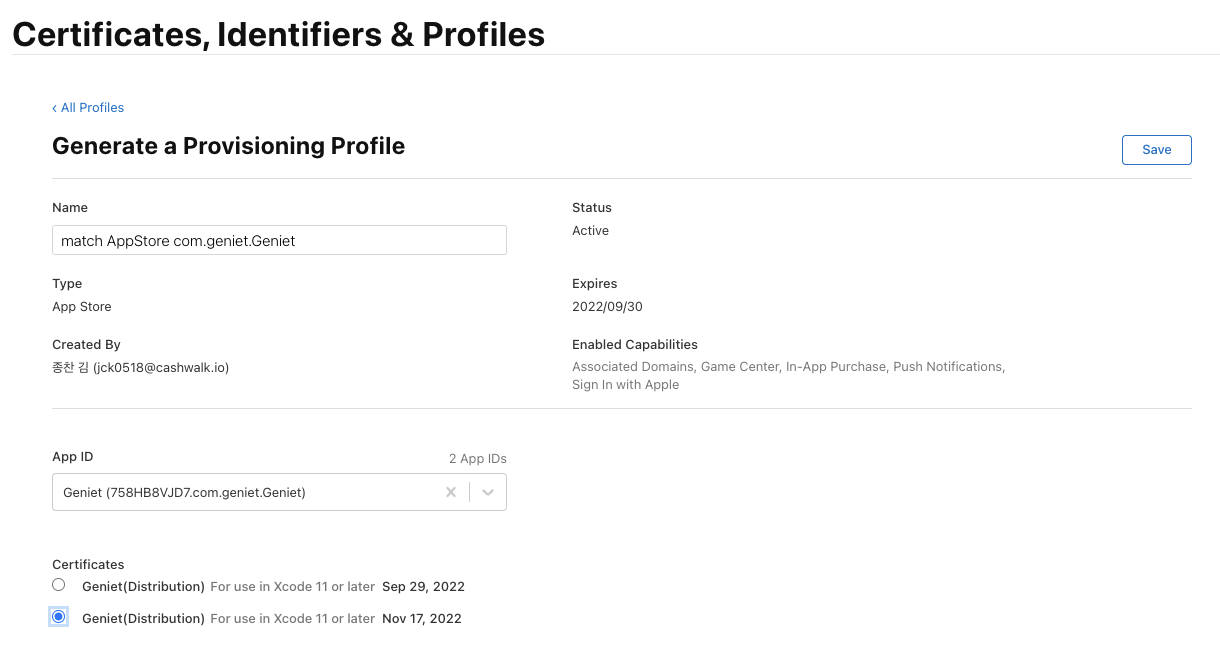This screenshot has height=664, width=1220.
Task: Click the Generate a Provisioning Profile heading
Action: pyautogui.click(x=228, y=146)
